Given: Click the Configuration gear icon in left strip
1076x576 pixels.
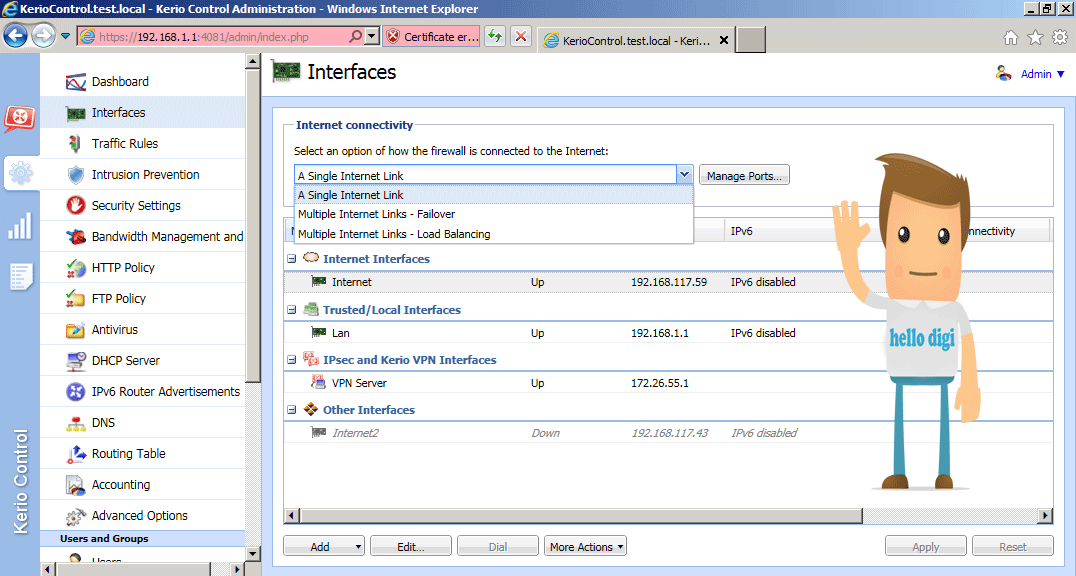Looking at the screenshot, I should pyautogui.click(x=20, y=173).
